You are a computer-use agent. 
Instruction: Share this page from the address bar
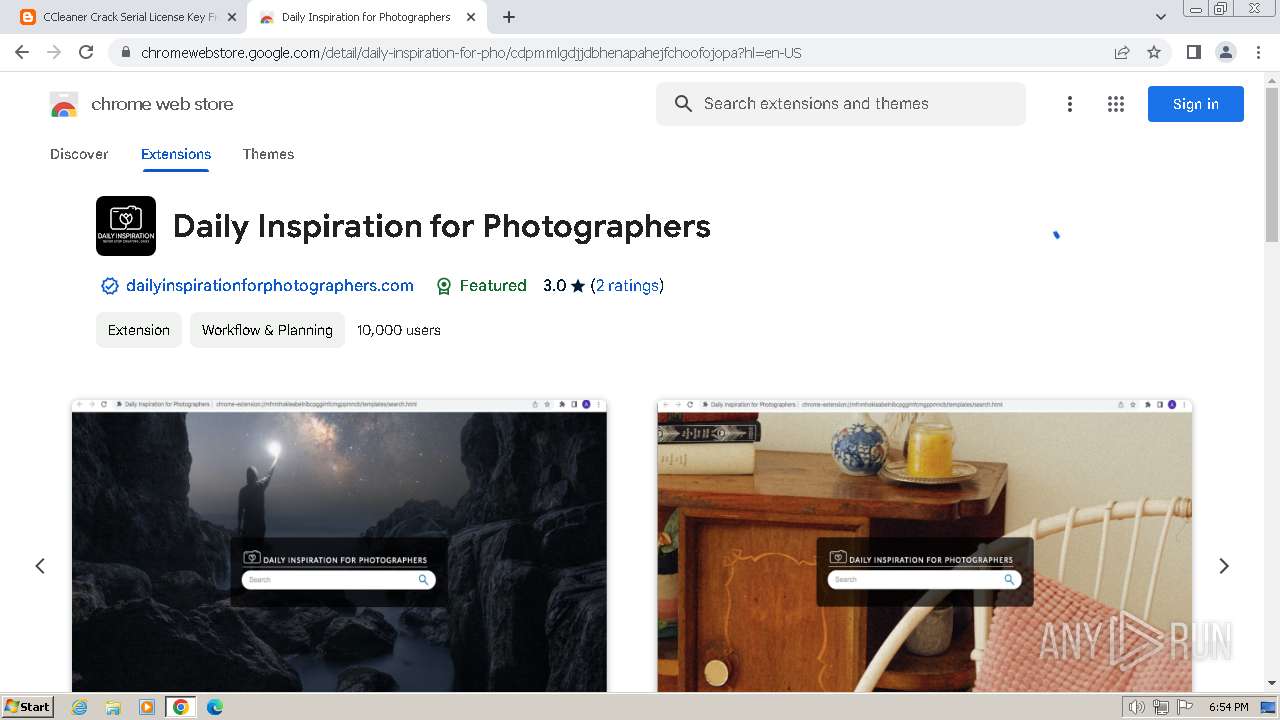coord(1122,53)
